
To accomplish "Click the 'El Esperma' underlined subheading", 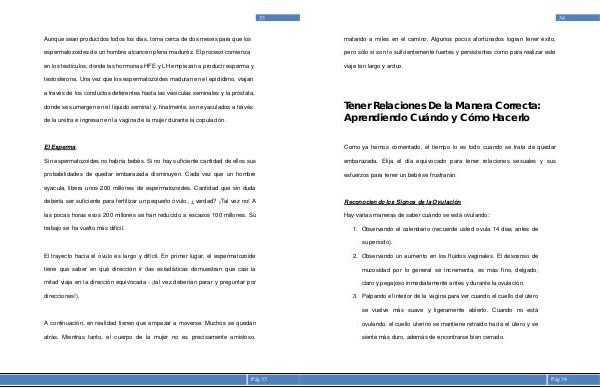I will click(x=60, y=147).
